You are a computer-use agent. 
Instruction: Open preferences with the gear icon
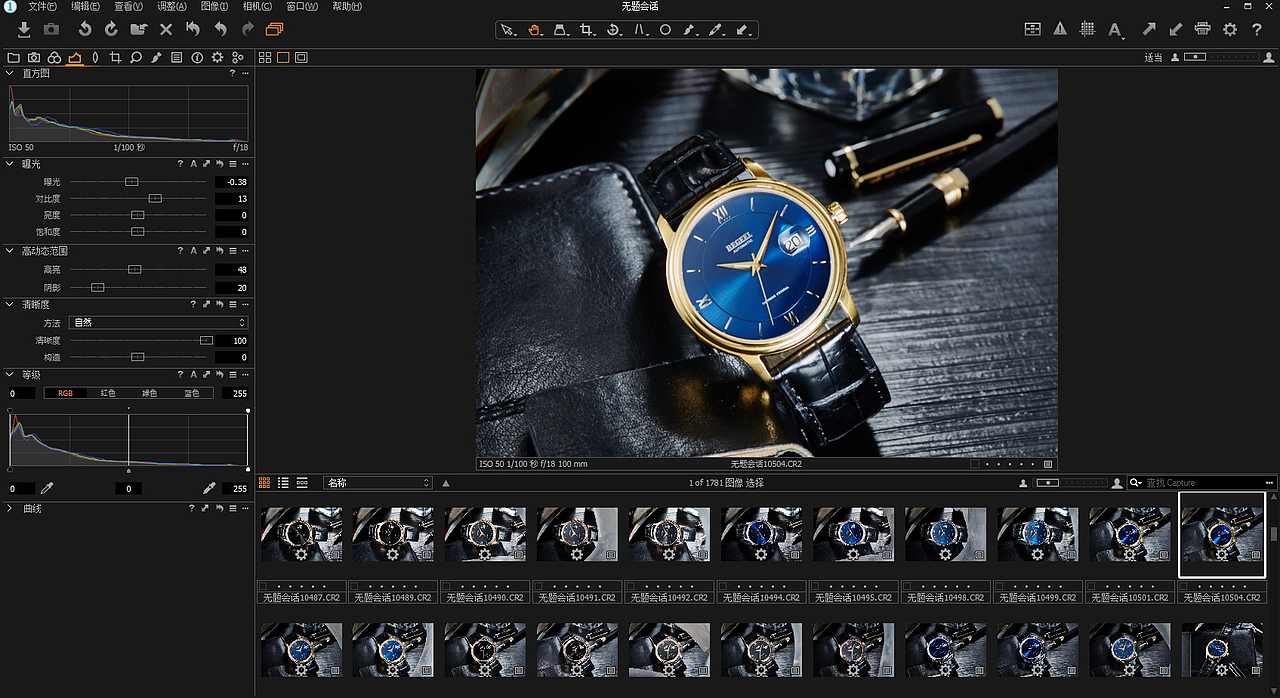(x=1230, y=30)
